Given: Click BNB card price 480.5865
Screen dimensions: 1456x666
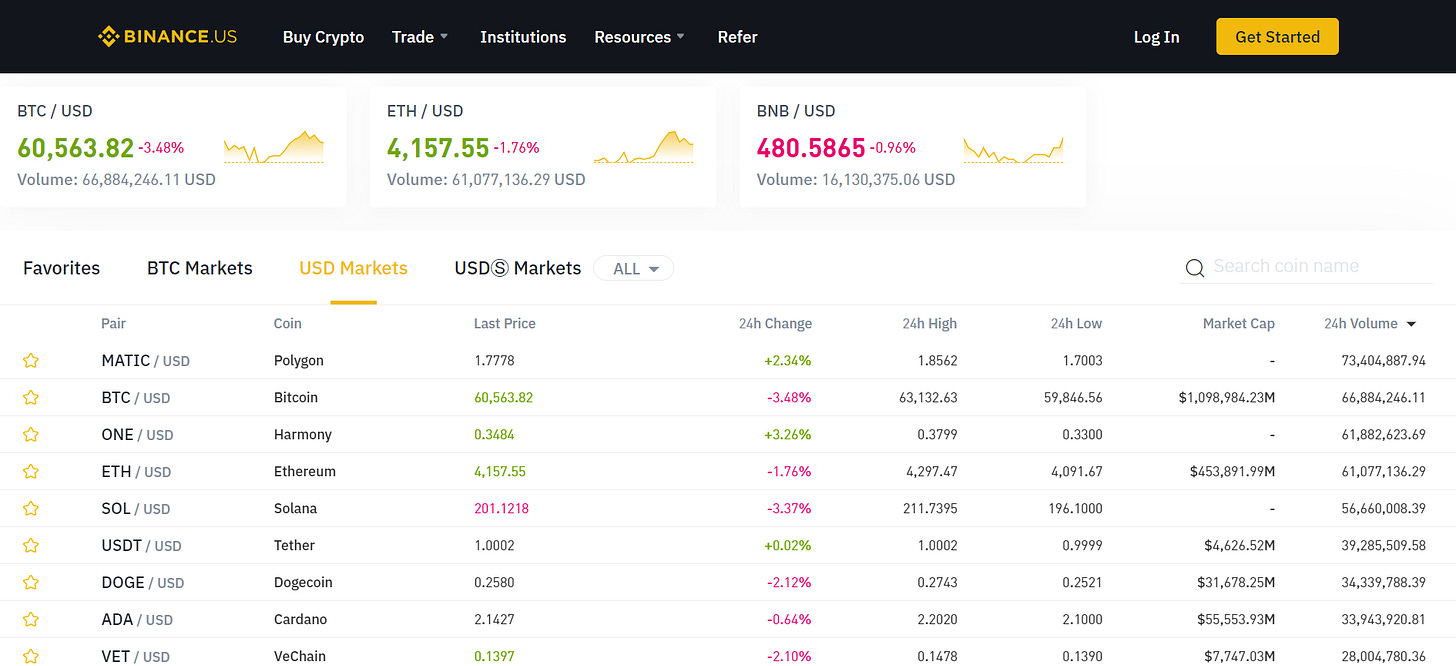Looking at the screenshot, I should 811,148.
